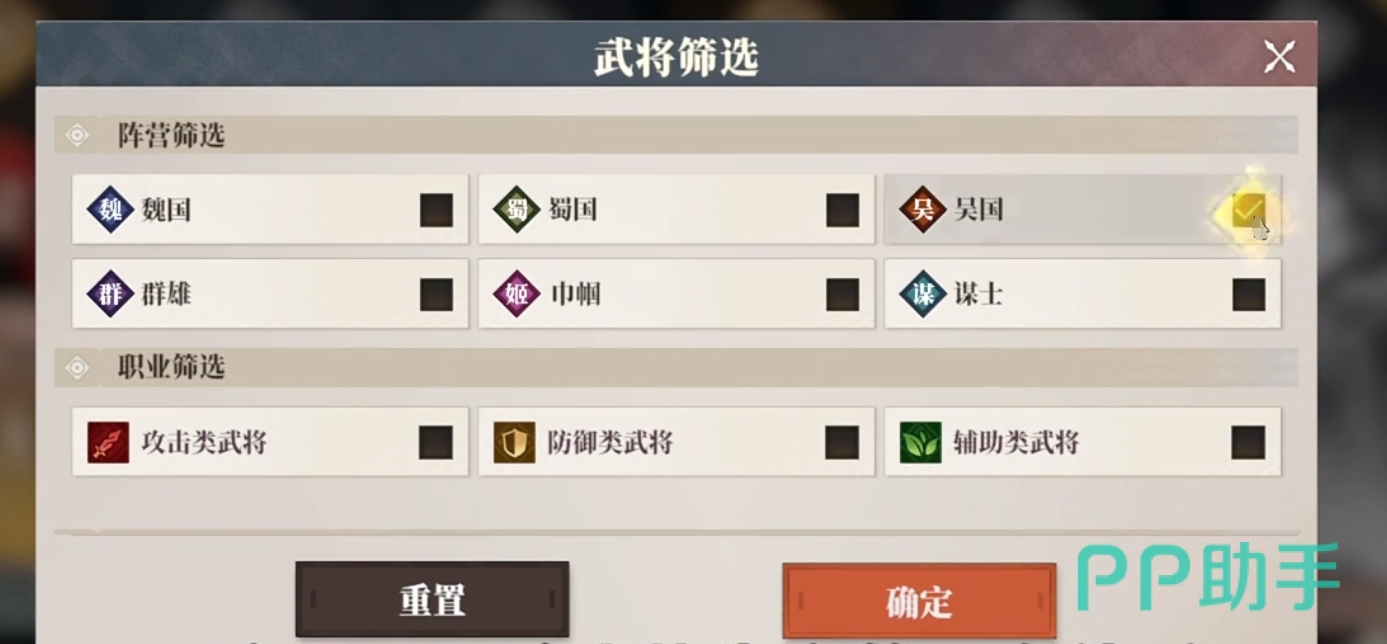Click the 魏国 faction diamond icon

pos(110,210)
